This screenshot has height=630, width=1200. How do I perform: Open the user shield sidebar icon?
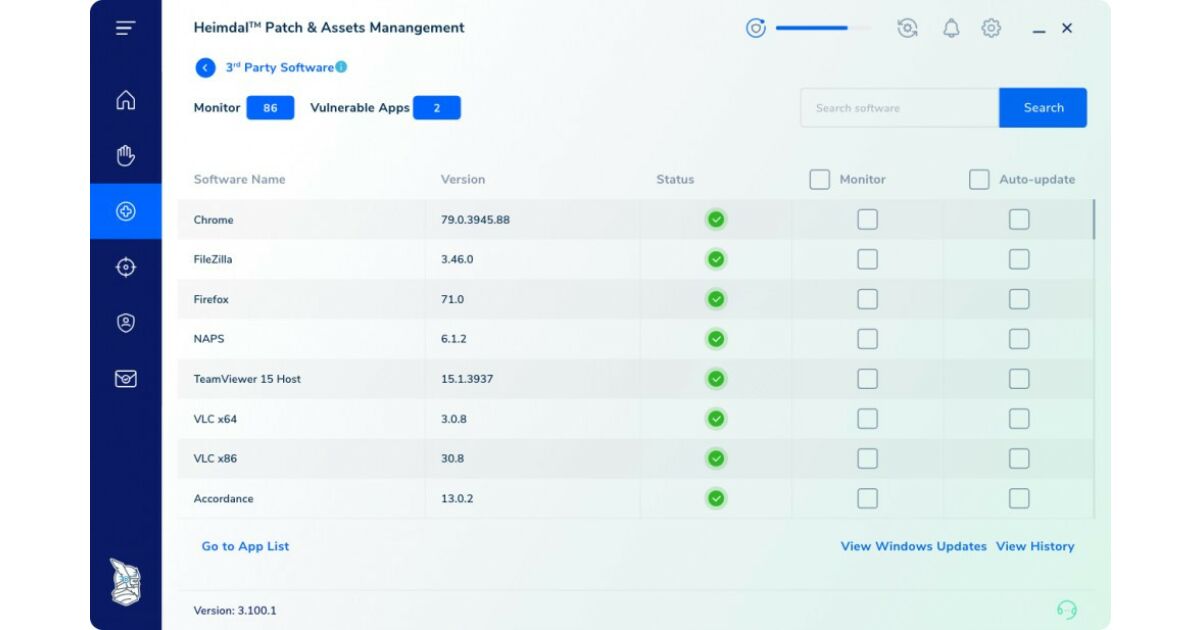[x=125, y=323]
